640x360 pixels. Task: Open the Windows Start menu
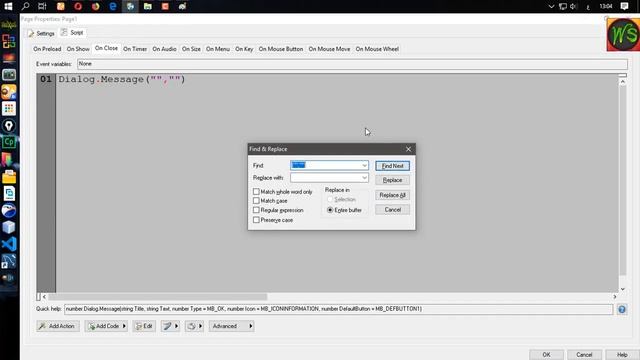[8, 6]
